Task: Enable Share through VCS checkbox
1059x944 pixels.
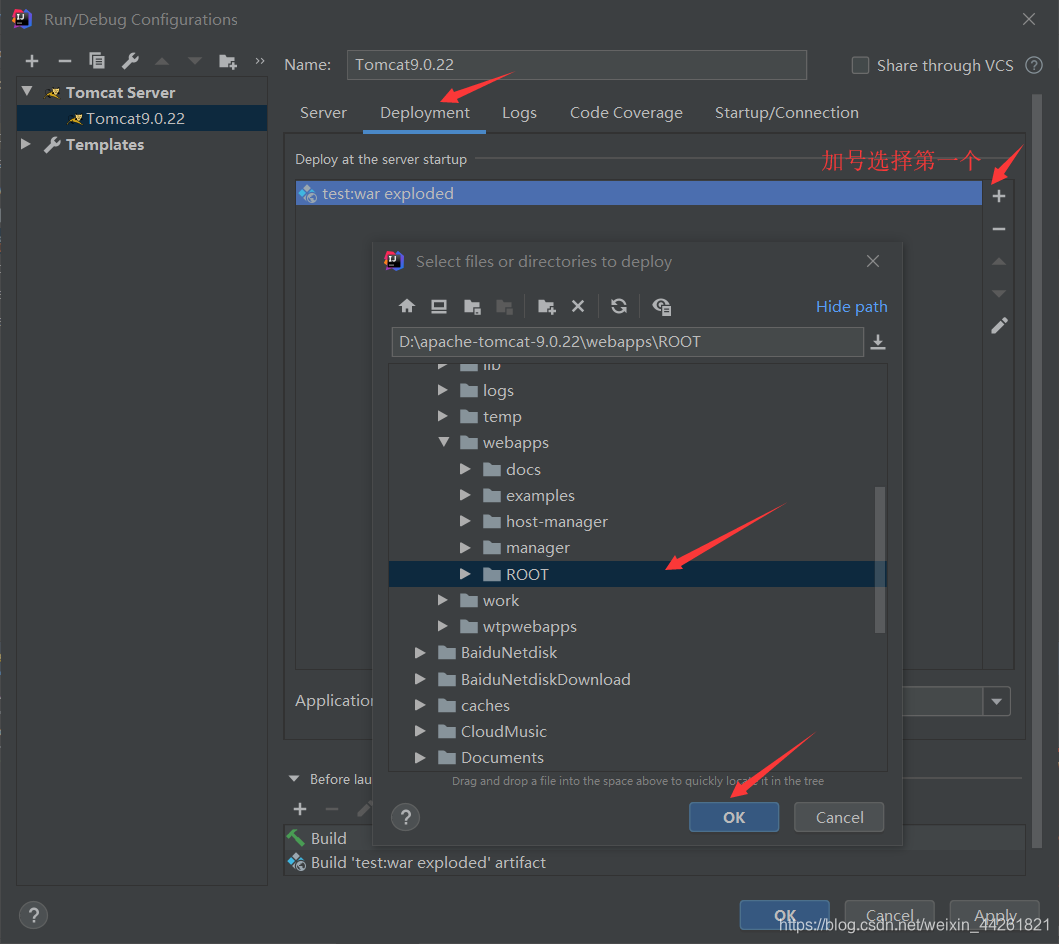Action: pyautogui.click(x=860, y=65)
